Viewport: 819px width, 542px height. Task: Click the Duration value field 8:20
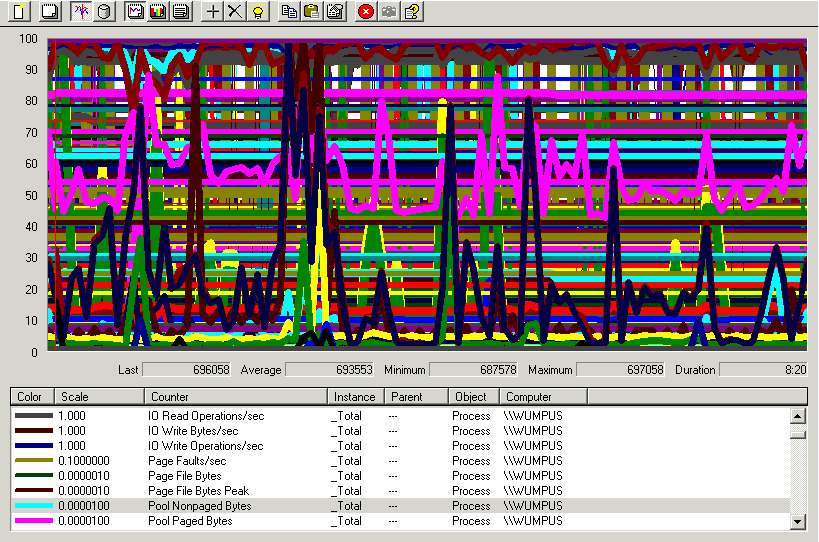[x=764, y=370]
